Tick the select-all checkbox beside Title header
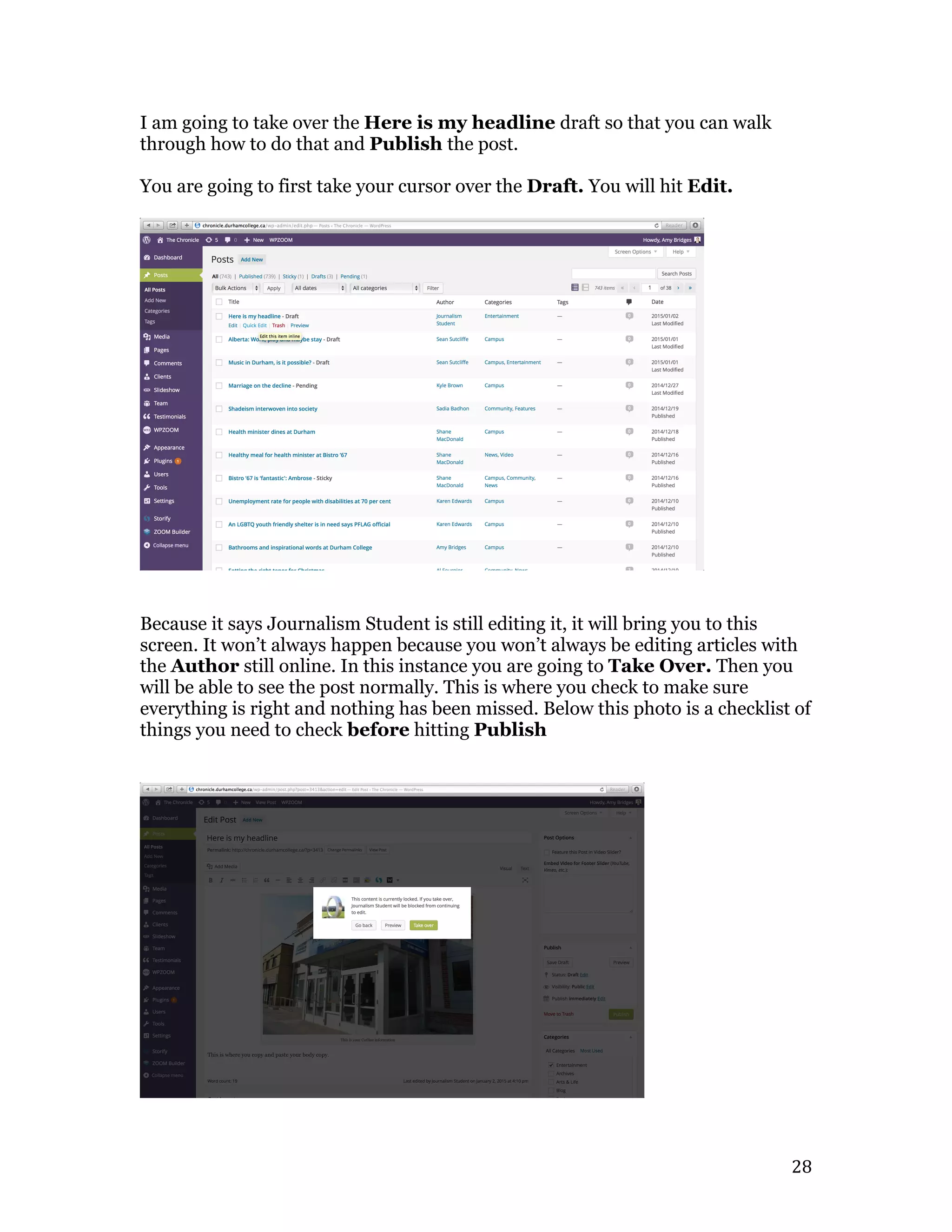The image size is (952, 1232). [219, 302]
